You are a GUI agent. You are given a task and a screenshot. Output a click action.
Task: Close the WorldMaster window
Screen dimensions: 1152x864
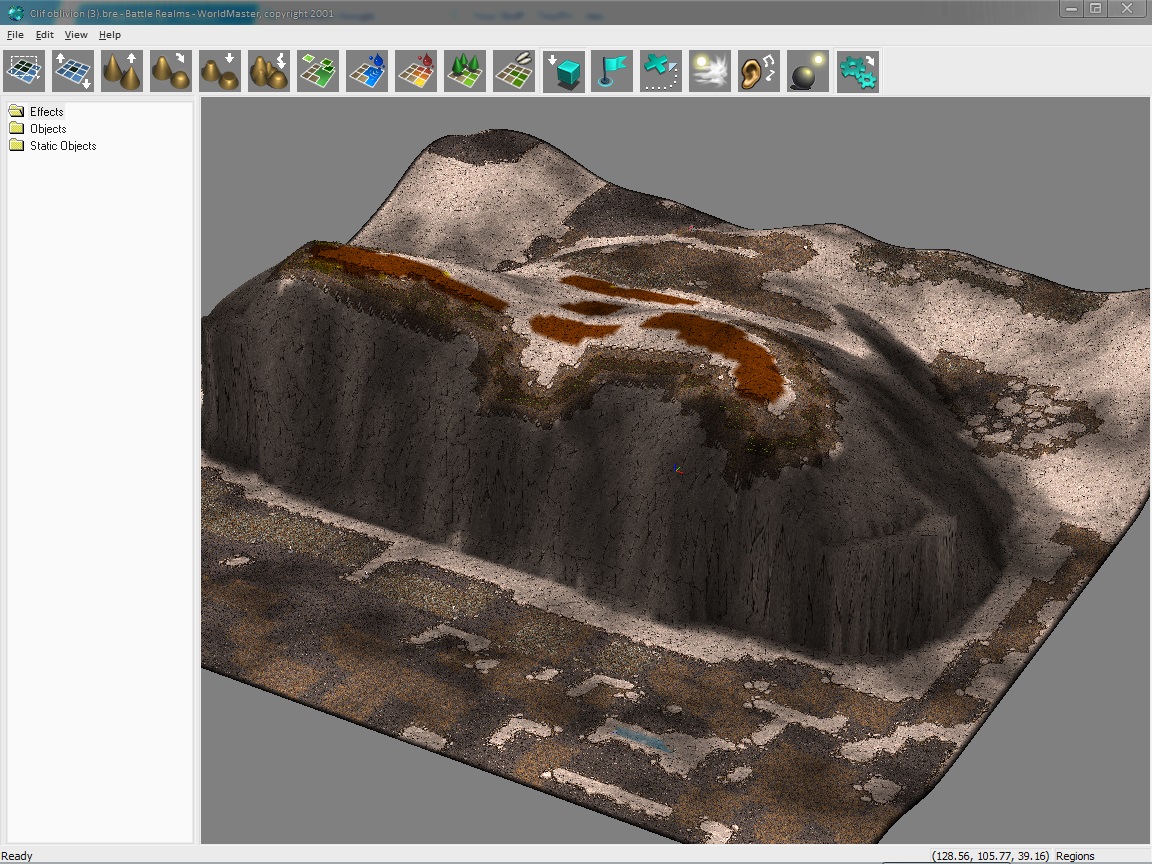[1128, 9]
